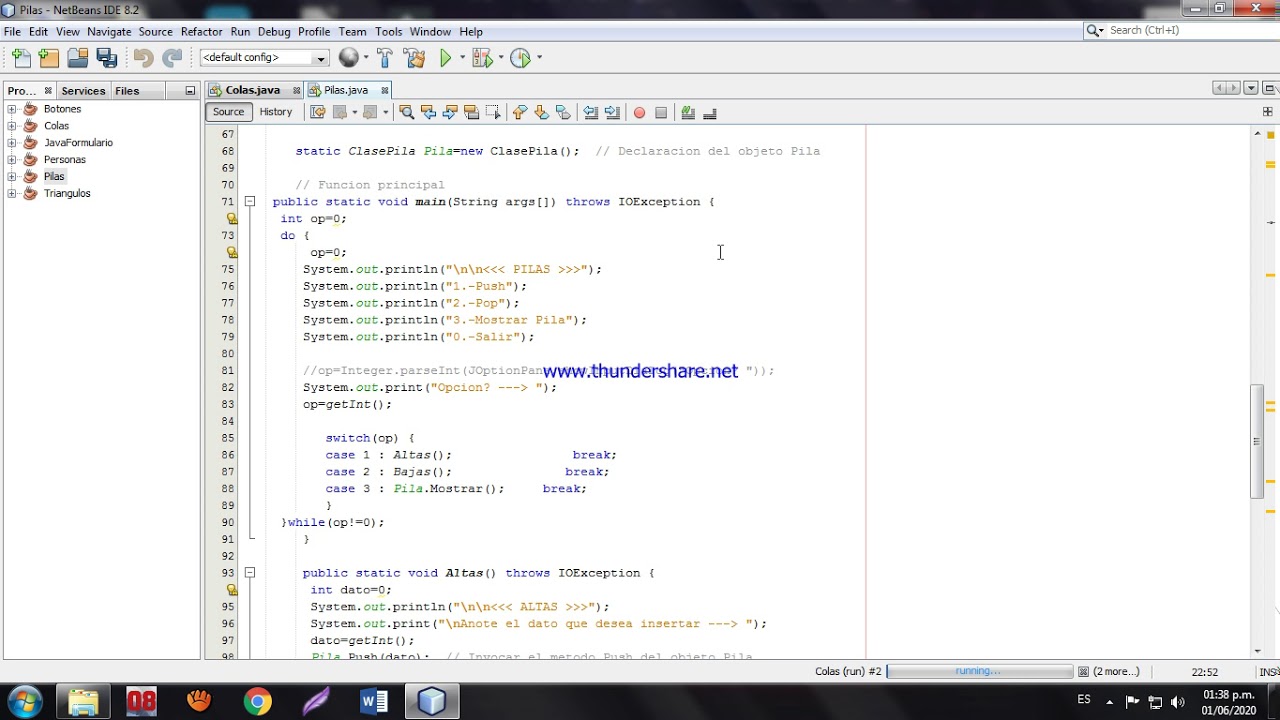Click the Profile Project icon

point(520,58)
